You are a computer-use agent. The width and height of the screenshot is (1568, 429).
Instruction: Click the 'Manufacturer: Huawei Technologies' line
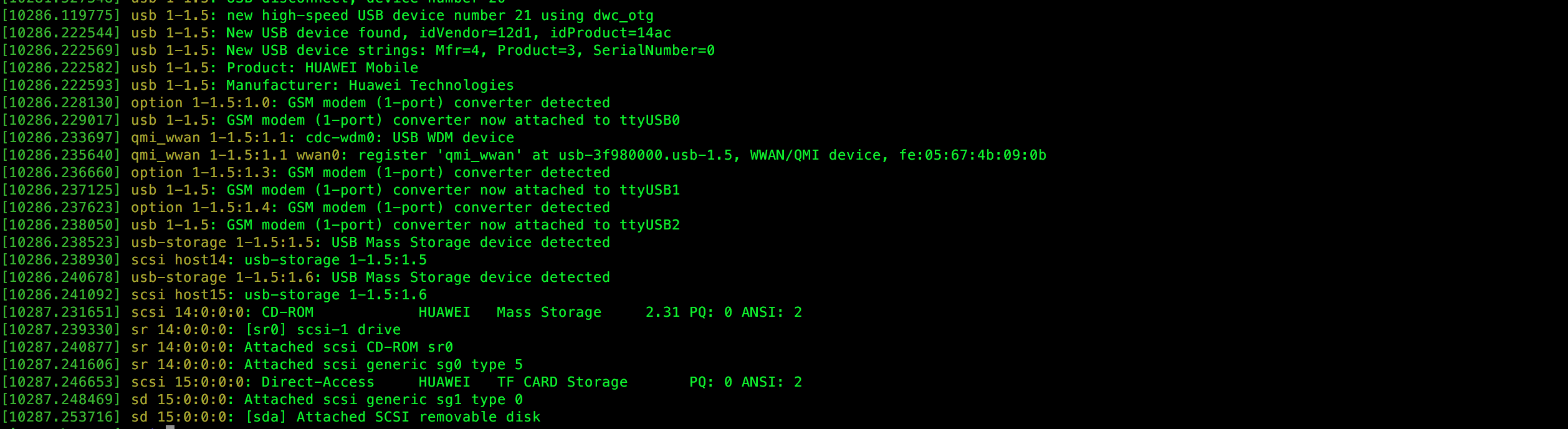258,85
